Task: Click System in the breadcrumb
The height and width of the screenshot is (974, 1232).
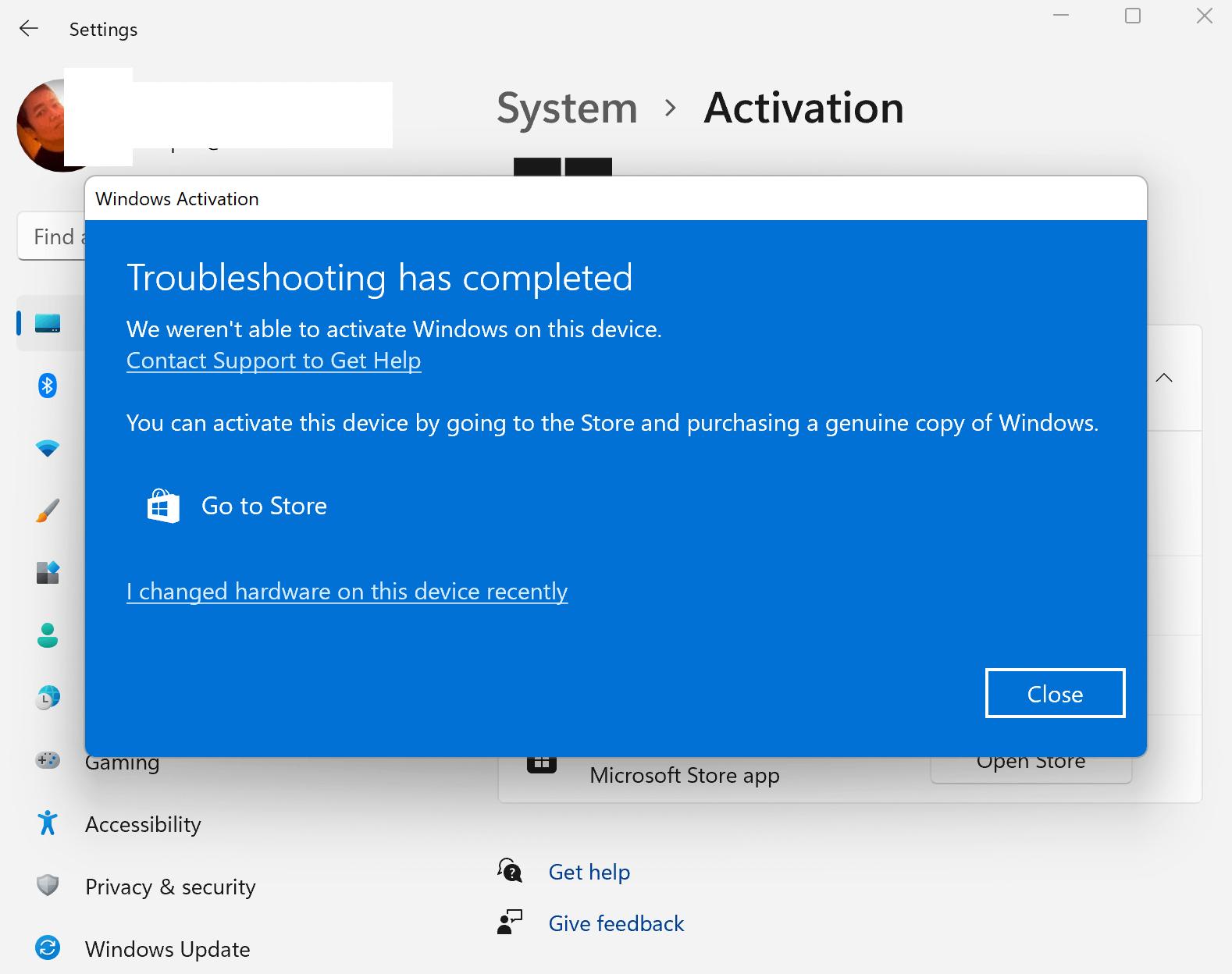Action: click(x=568, y=108)
